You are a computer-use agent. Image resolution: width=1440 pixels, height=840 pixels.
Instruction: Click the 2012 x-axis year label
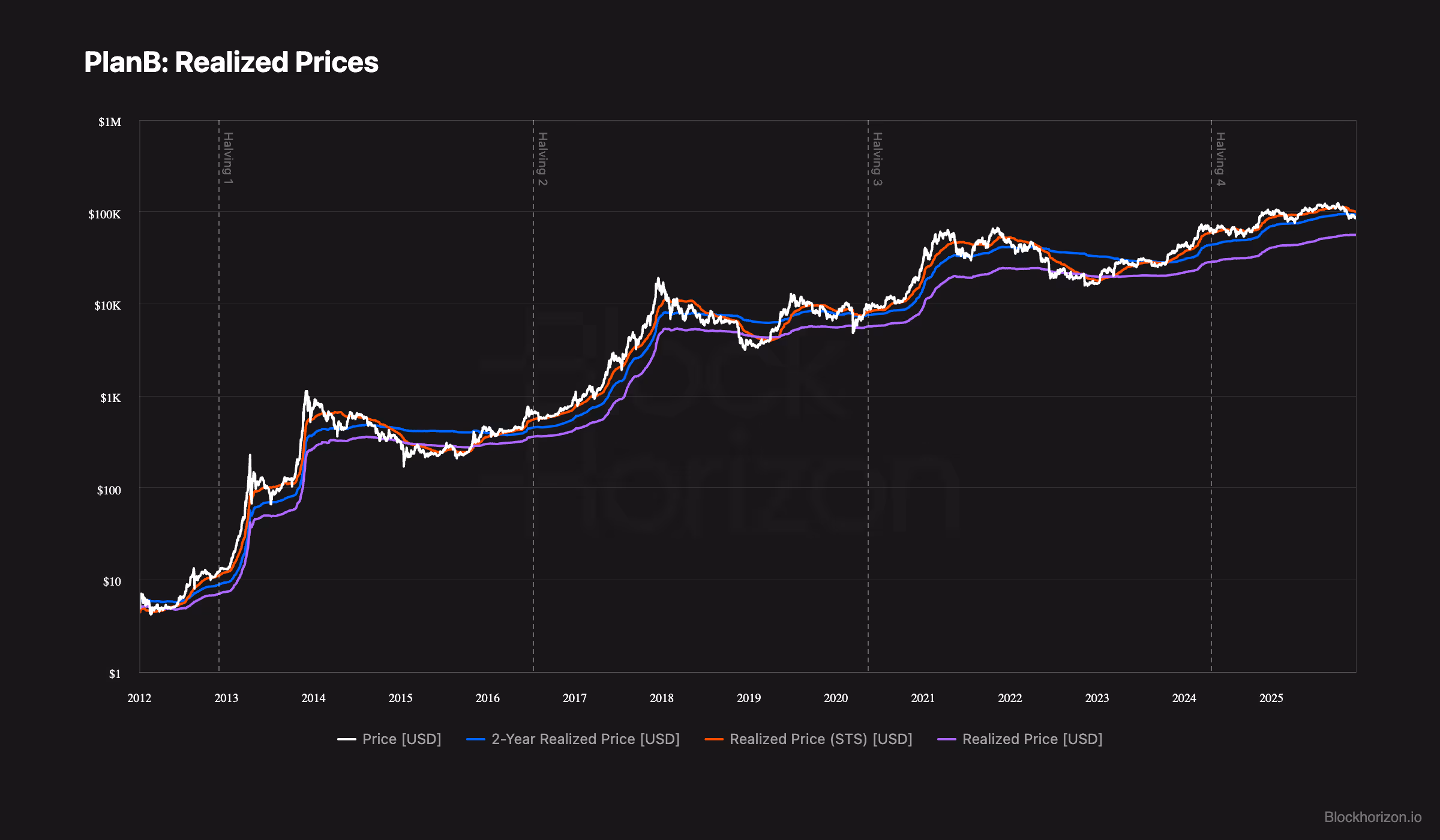[139, 698]
